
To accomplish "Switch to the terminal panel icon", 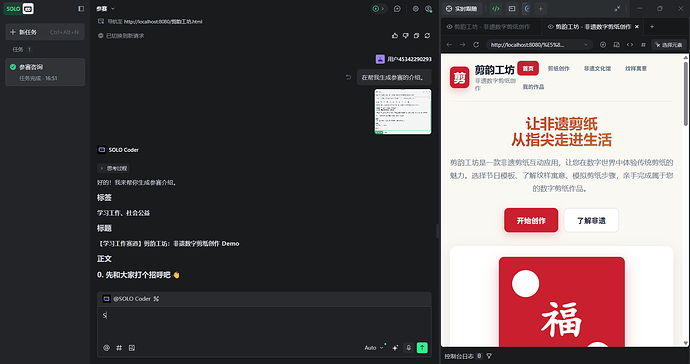I will [x=512, y=8].
